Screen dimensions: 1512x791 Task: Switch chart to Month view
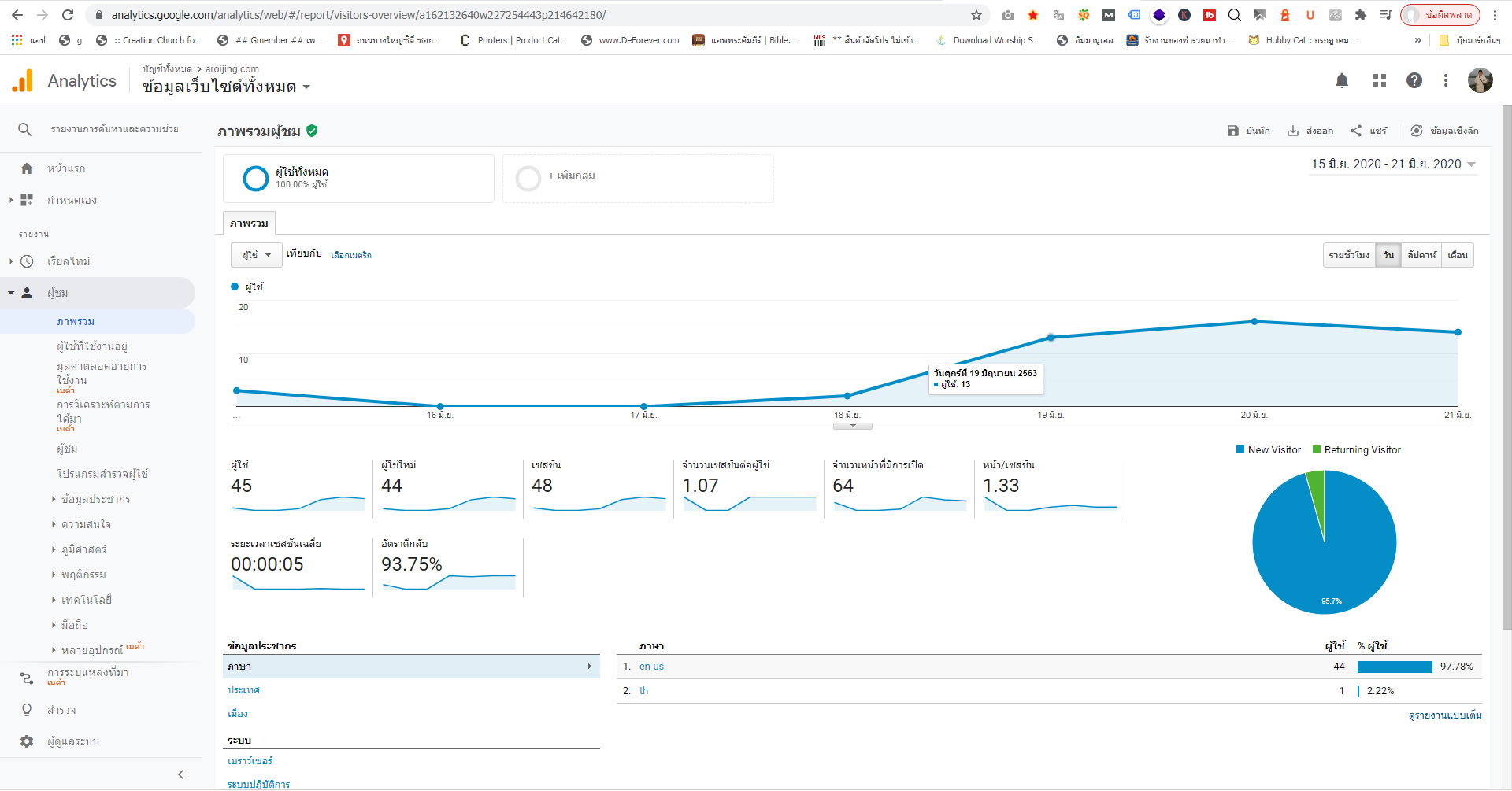pyautogui.click(x=1457, y=255)
